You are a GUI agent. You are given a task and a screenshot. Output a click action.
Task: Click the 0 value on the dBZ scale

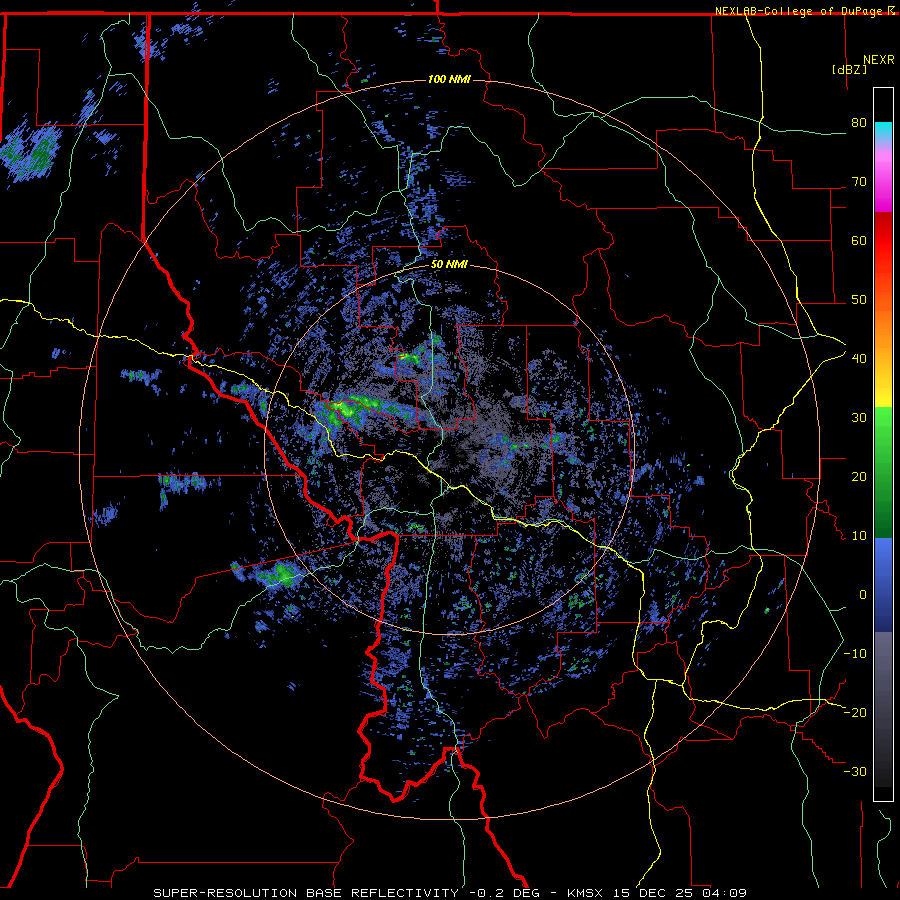click(x=863, y=595)
